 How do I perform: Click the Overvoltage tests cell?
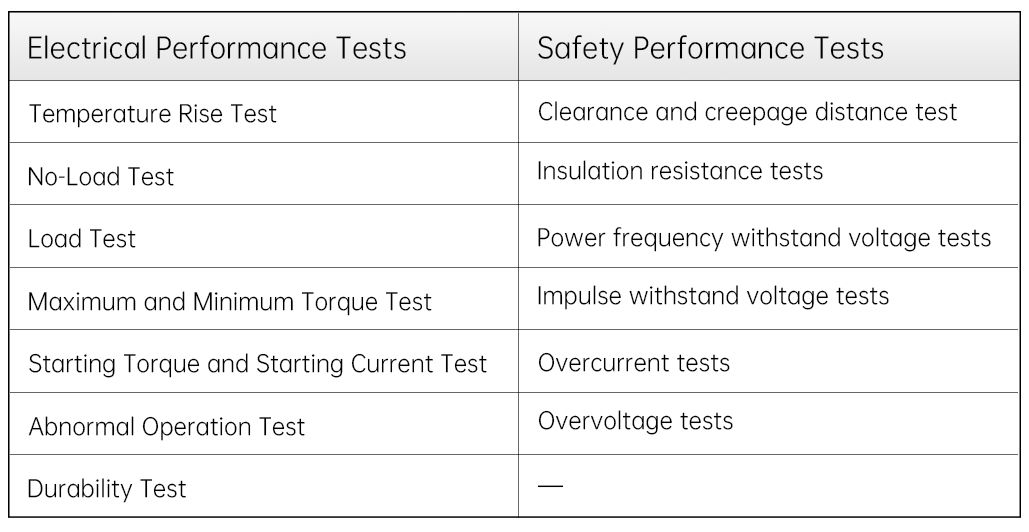[635, 421]
